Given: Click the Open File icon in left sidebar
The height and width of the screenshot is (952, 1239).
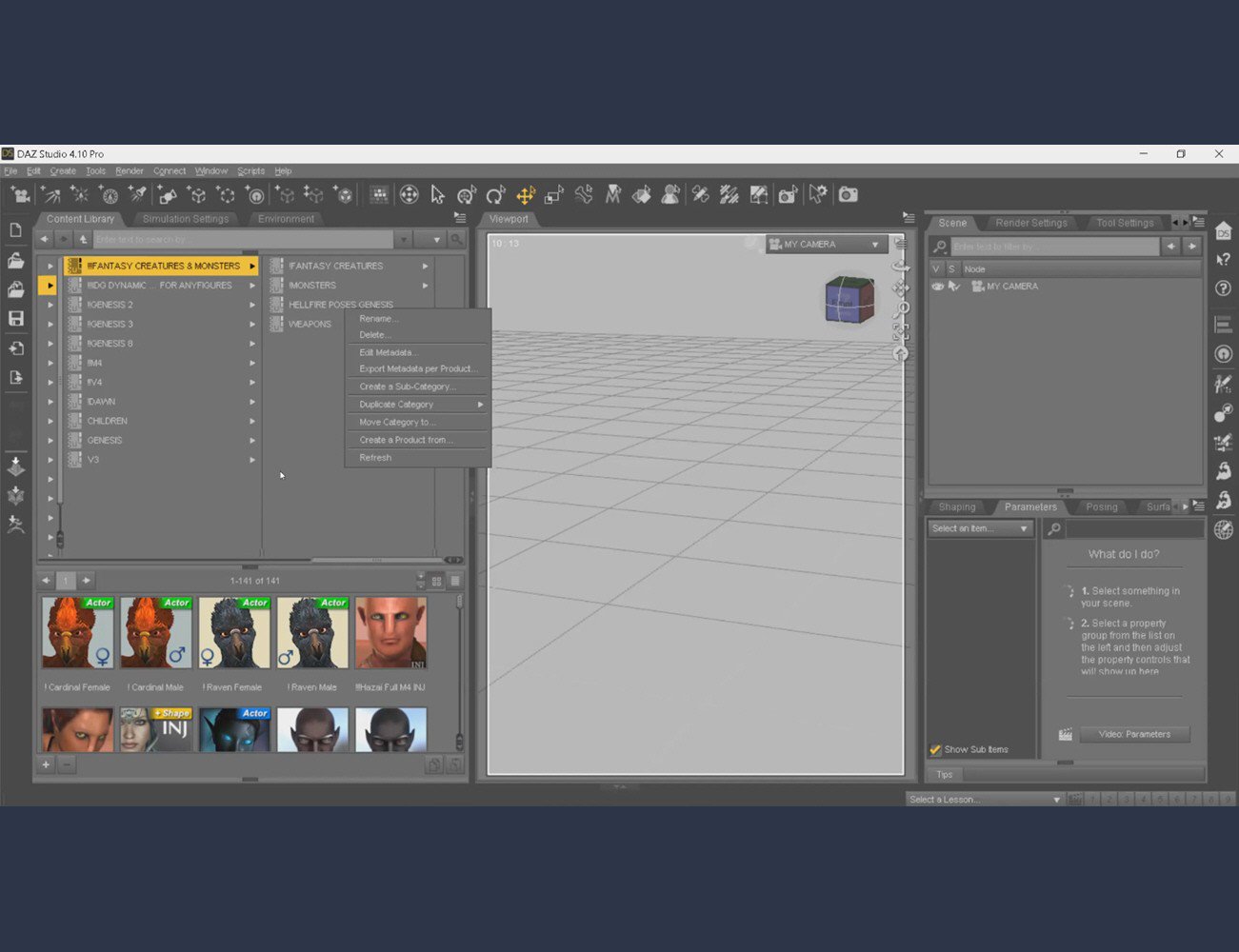Looking at the screenshot, I should coord(15,260).
